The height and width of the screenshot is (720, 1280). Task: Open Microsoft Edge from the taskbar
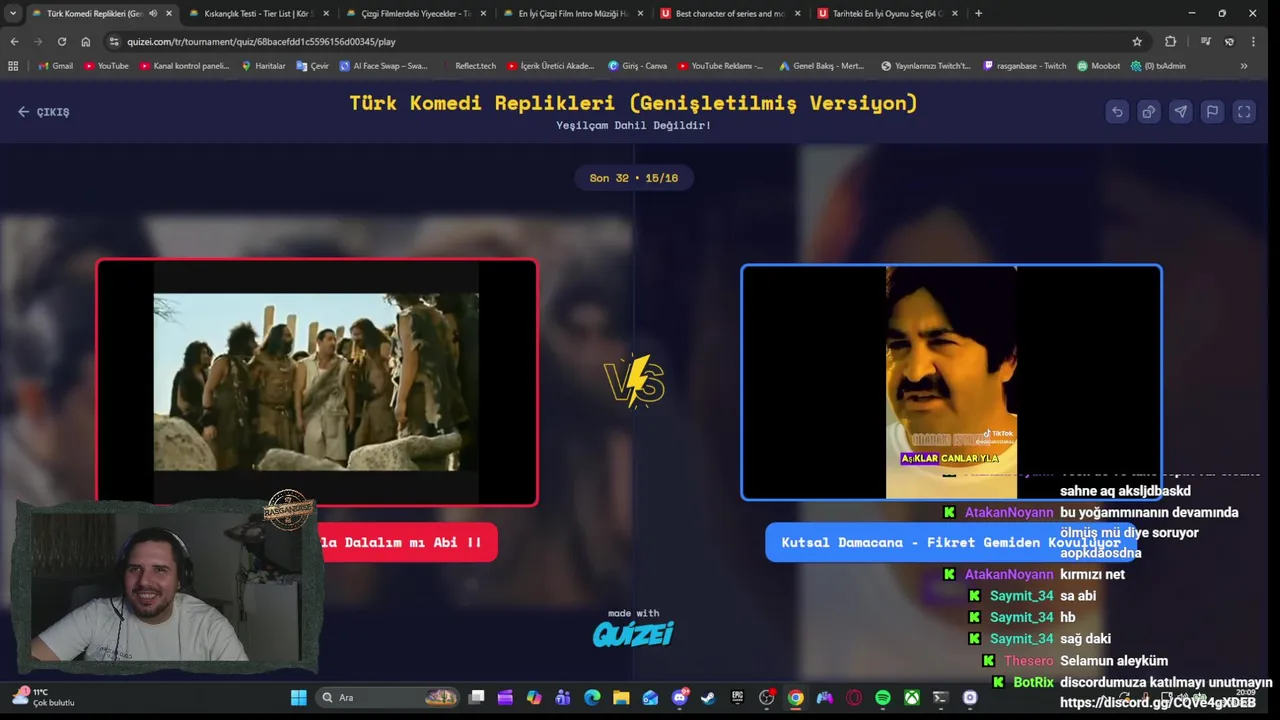592,697
